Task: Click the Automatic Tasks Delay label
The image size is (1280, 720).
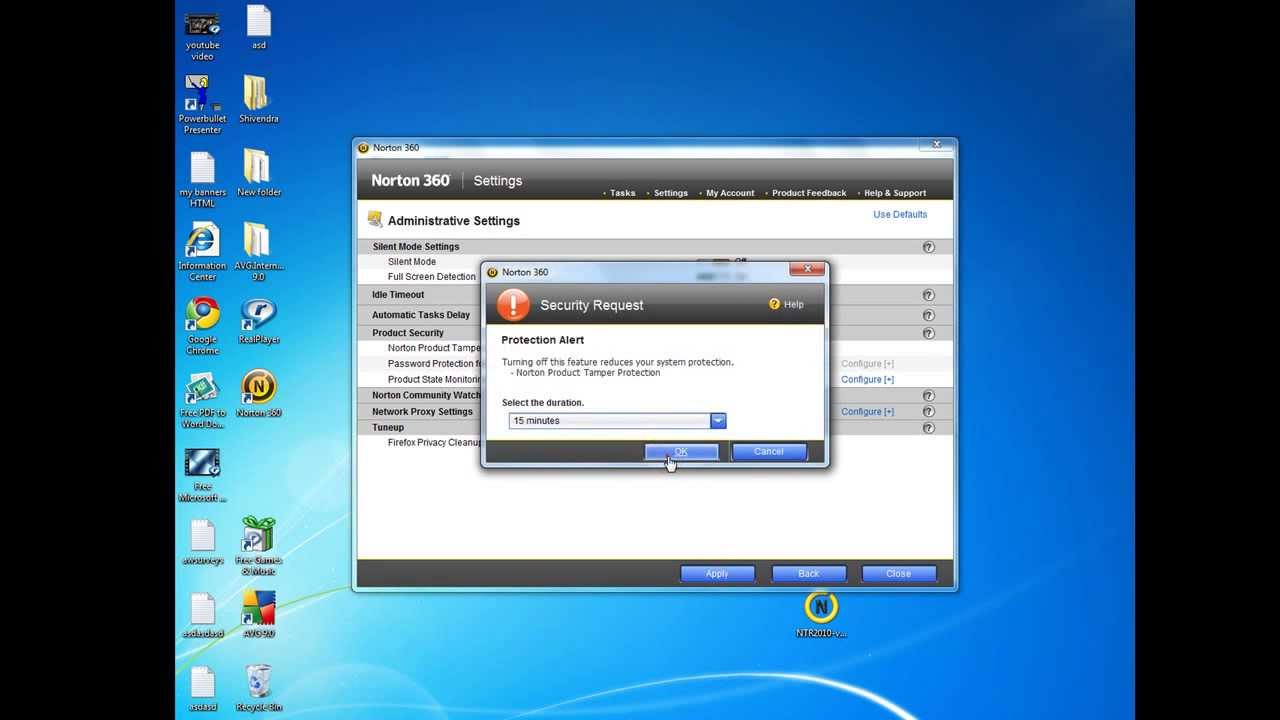Action: [x=421, y=315]
